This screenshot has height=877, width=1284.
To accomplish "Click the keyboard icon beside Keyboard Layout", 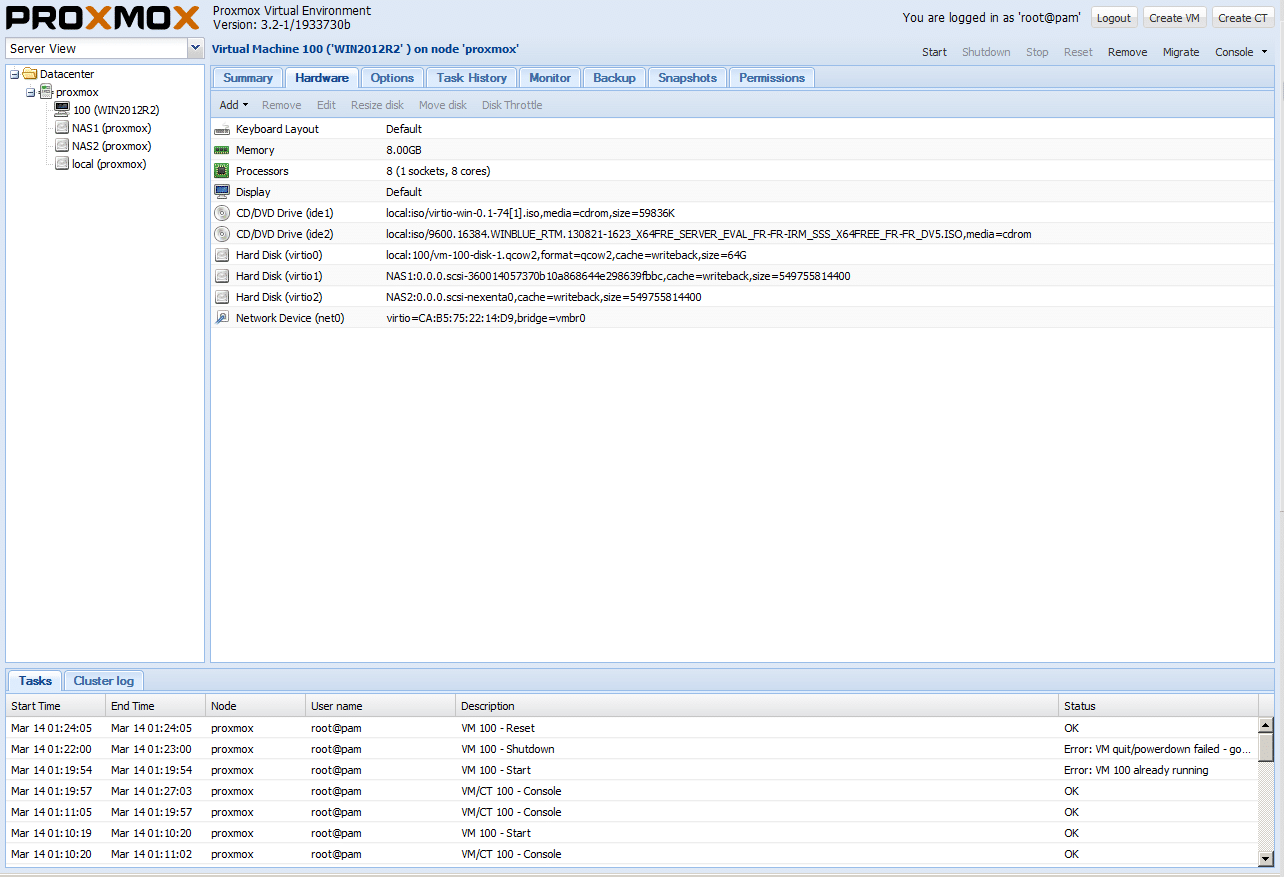I will coord(222,129).
